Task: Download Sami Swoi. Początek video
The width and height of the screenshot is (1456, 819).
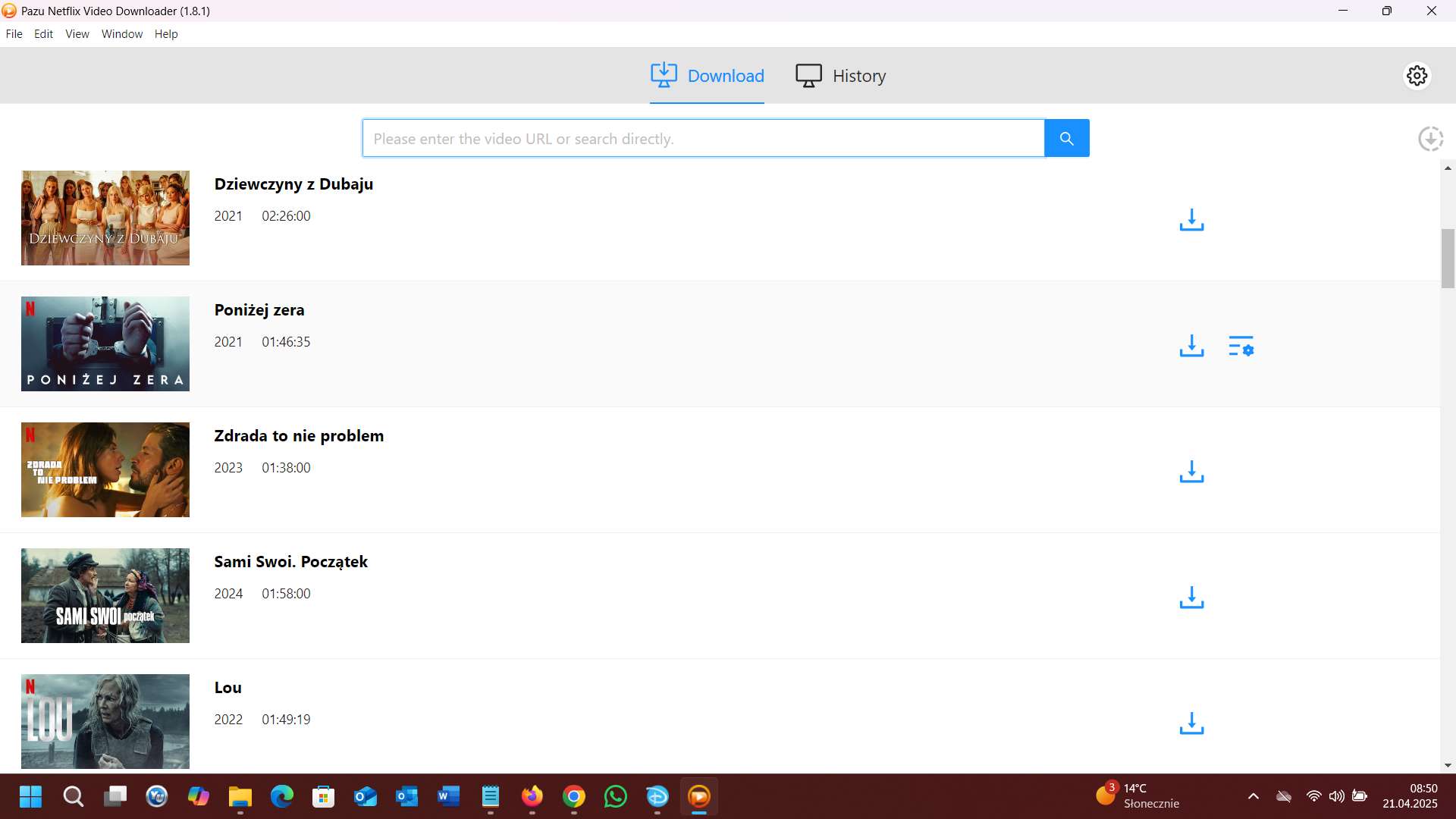Action: (x=1191, y=598)
